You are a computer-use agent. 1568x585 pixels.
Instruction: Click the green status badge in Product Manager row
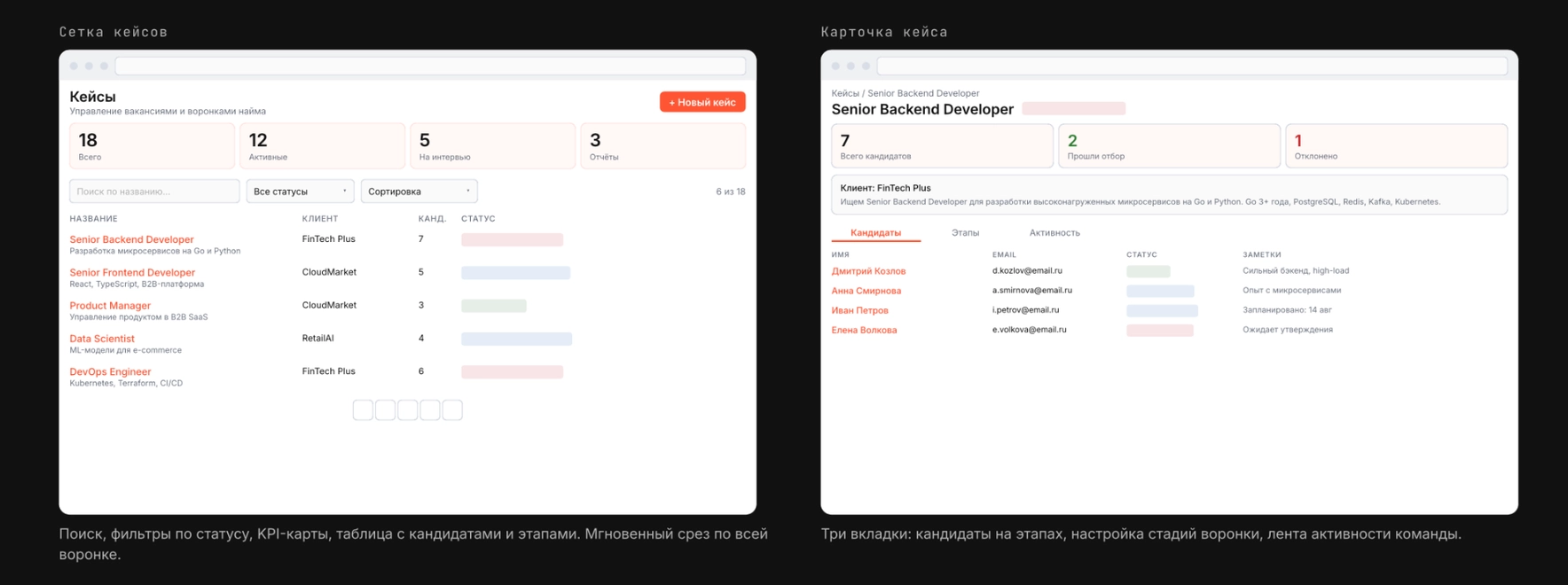click(x=493, y=306)
